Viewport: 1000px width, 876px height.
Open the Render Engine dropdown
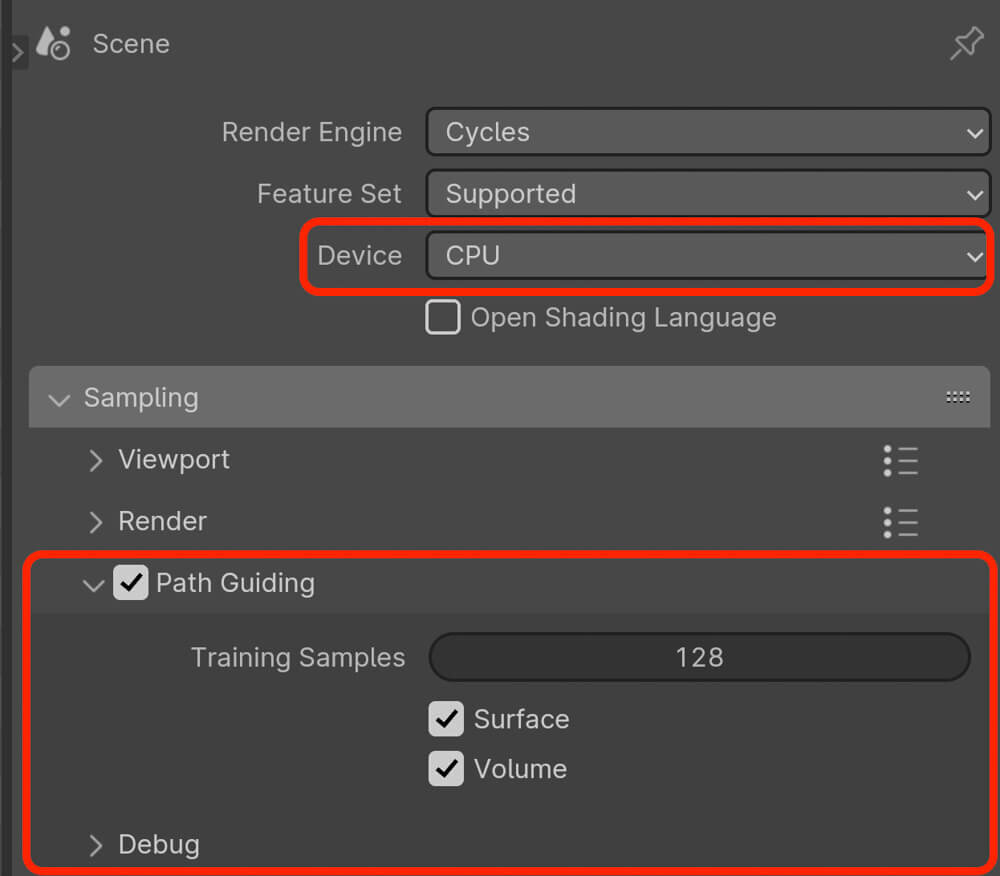tap(708, 132)
